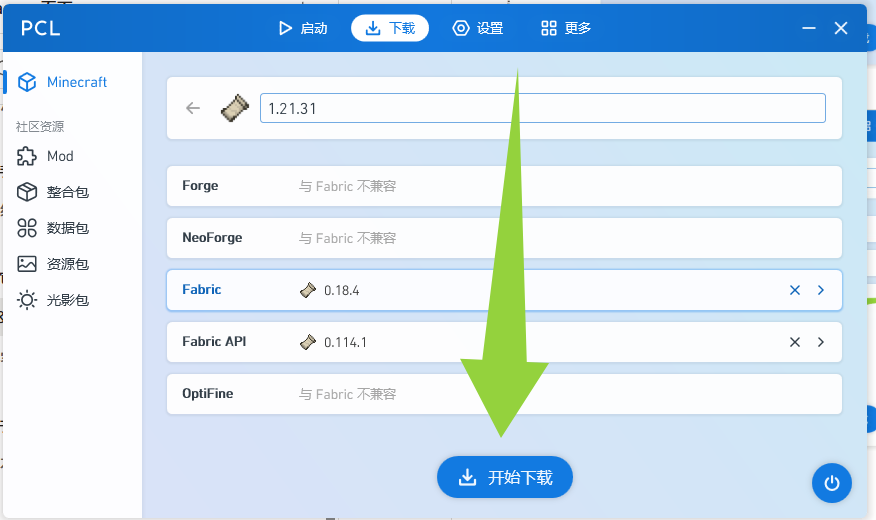Screen dimensions: 876x520
Task: Click the round power button icon
Action: pos(831,483)
